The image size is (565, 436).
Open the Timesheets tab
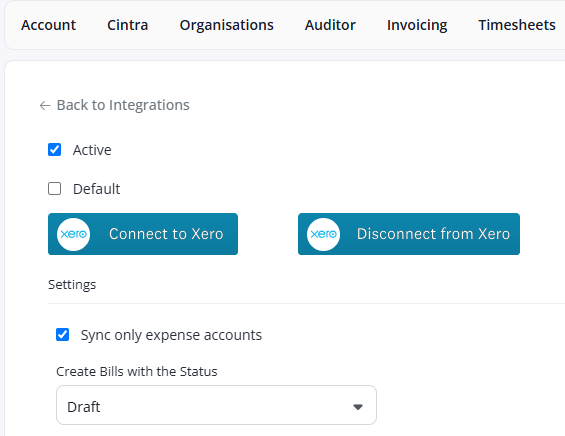517,25
